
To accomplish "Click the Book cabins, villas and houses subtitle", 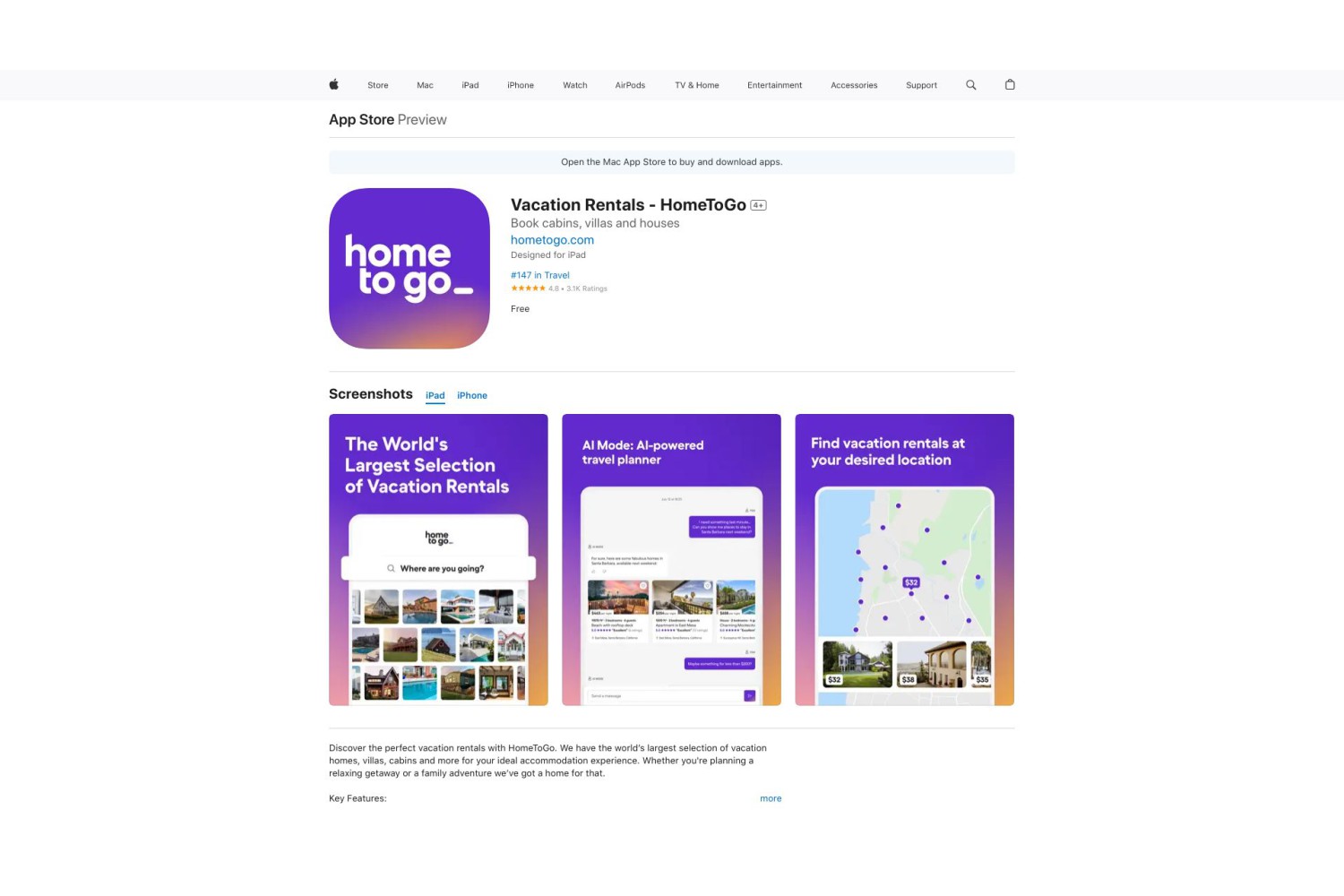I will [x=595, y=223].
